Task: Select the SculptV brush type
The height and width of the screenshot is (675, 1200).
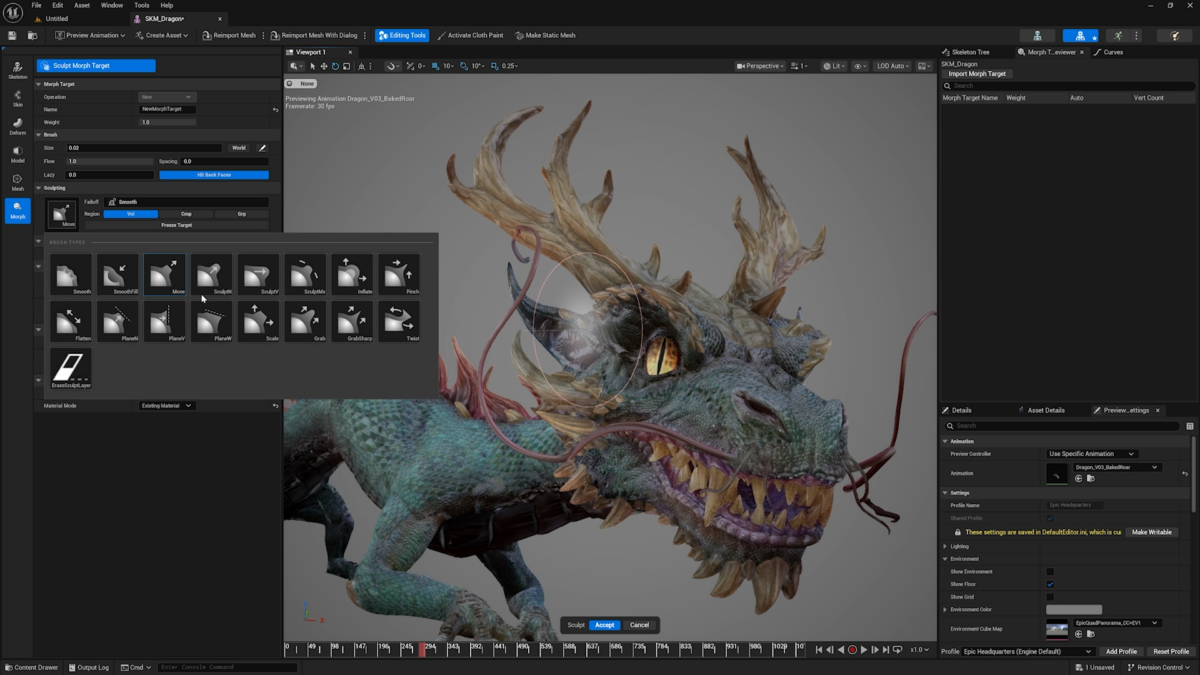Action: click(x=258, y=274)
